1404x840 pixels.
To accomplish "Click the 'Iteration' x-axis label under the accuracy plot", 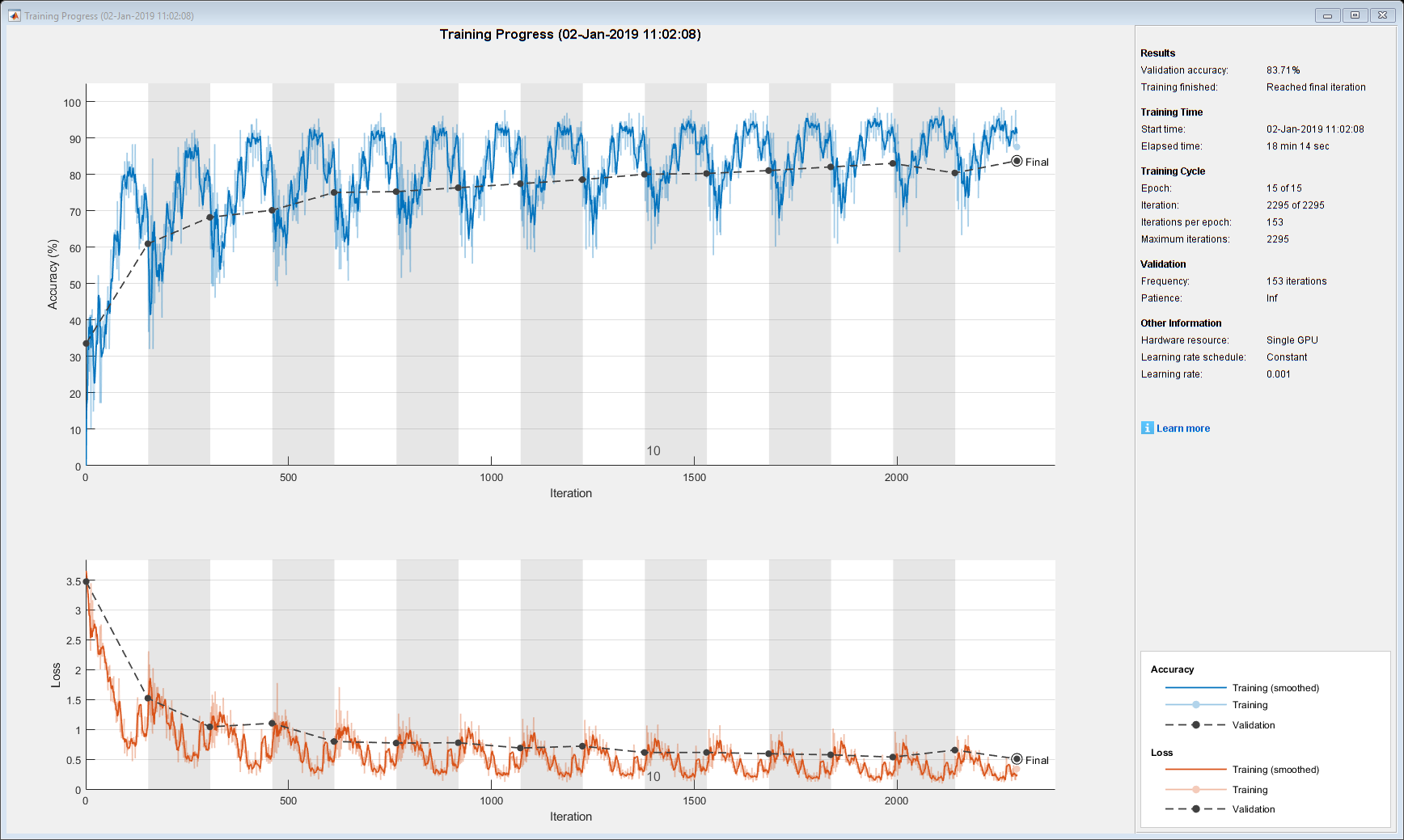I will 571,493.
